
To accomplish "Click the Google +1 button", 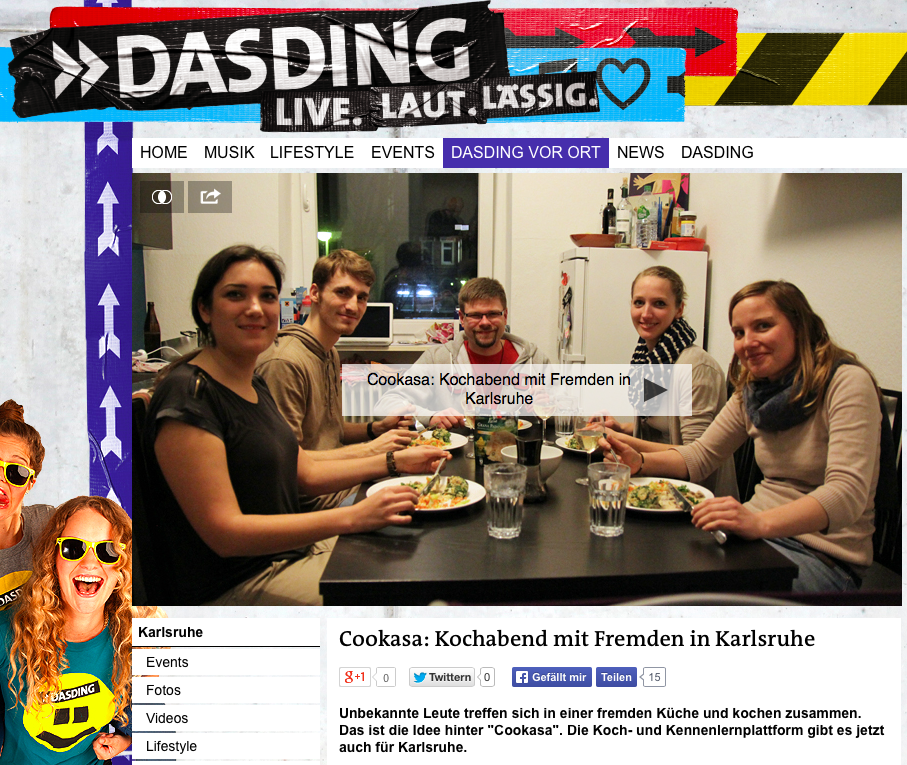I will (355, 677).
